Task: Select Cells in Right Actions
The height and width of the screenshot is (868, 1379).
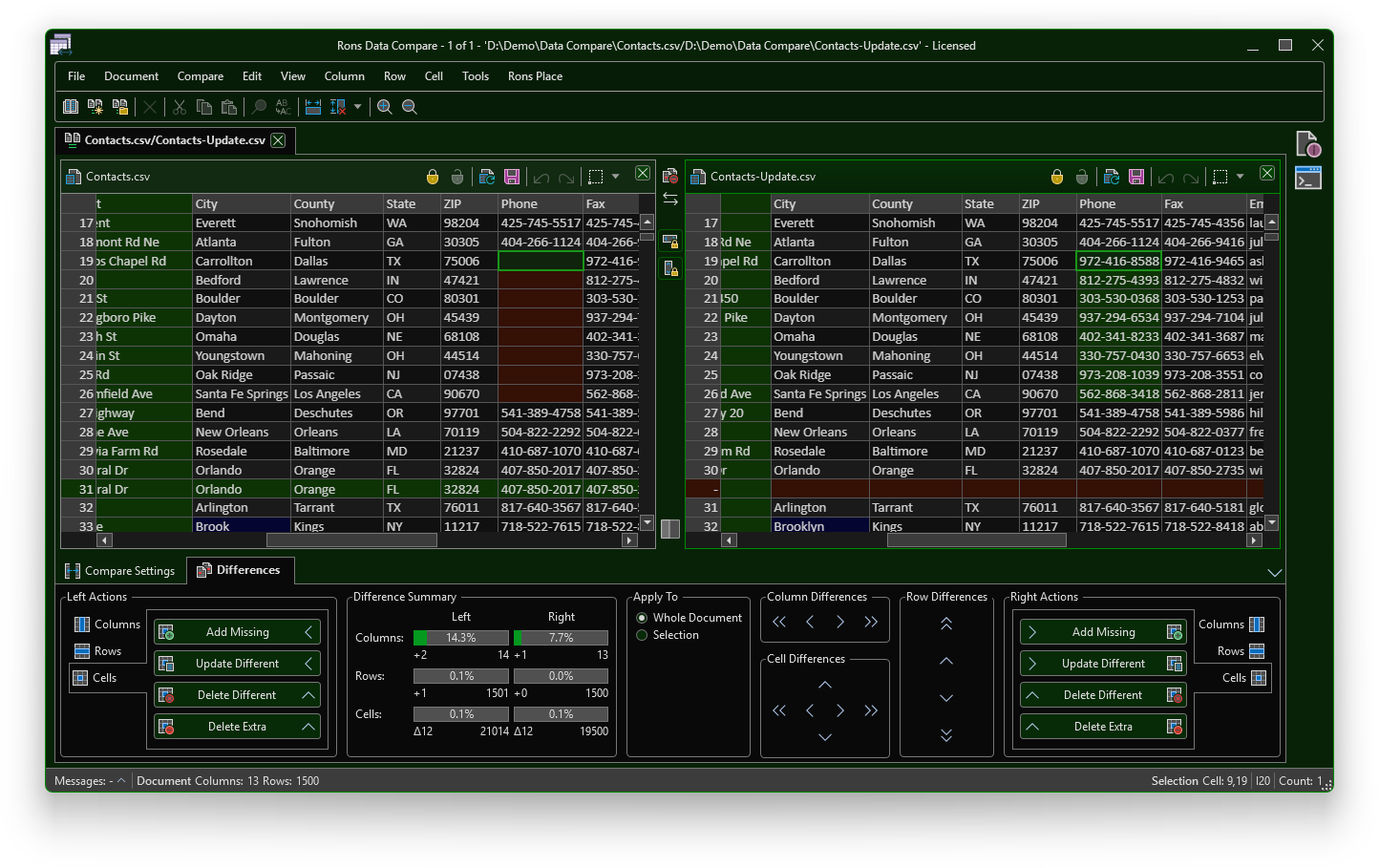Action: point(1244,678)
